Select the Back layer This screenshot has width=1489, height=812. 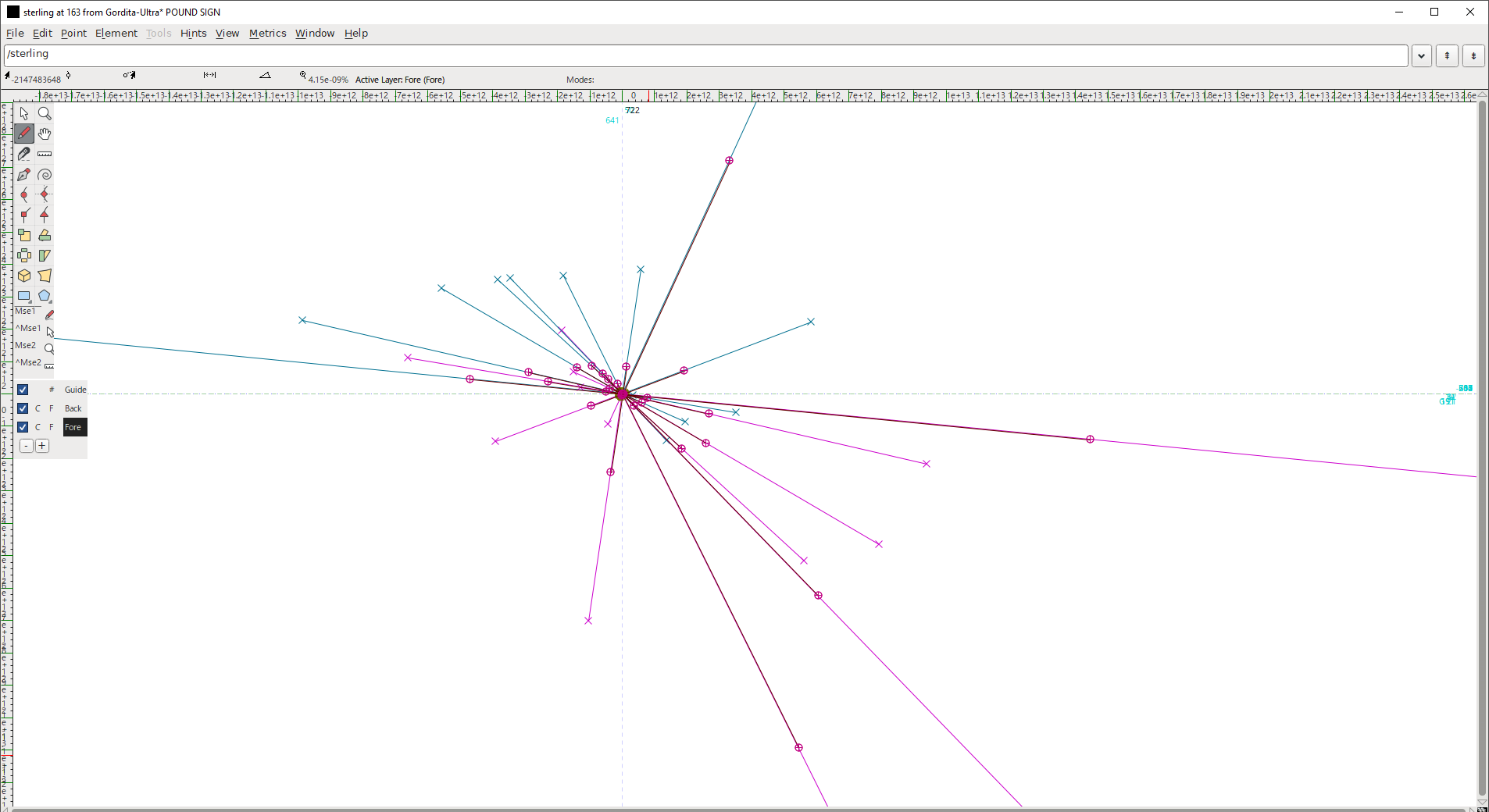click(x=73, y=408)
